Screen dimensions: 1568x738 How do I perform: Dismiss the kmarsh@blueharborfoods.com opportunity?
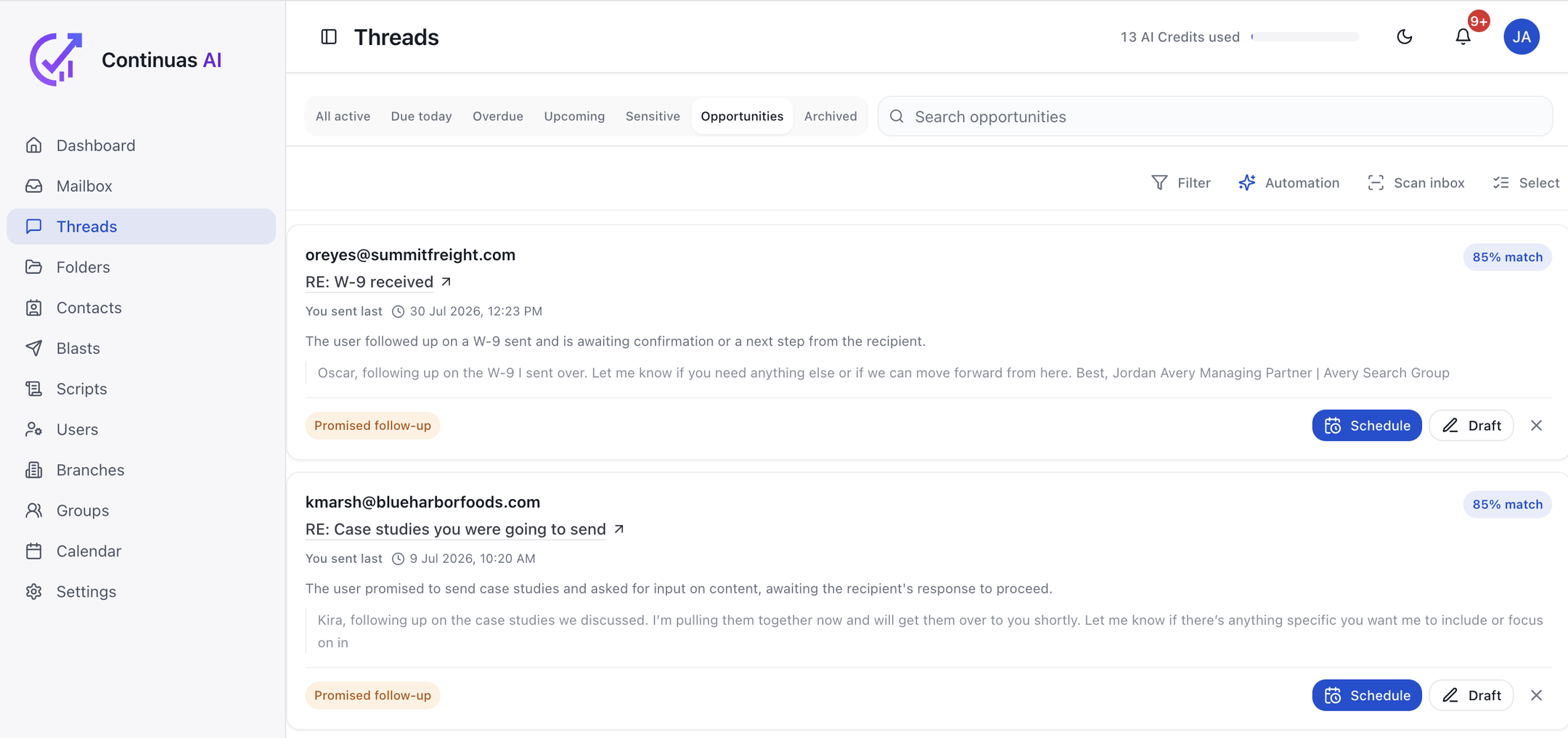(x=1537, y=696)
